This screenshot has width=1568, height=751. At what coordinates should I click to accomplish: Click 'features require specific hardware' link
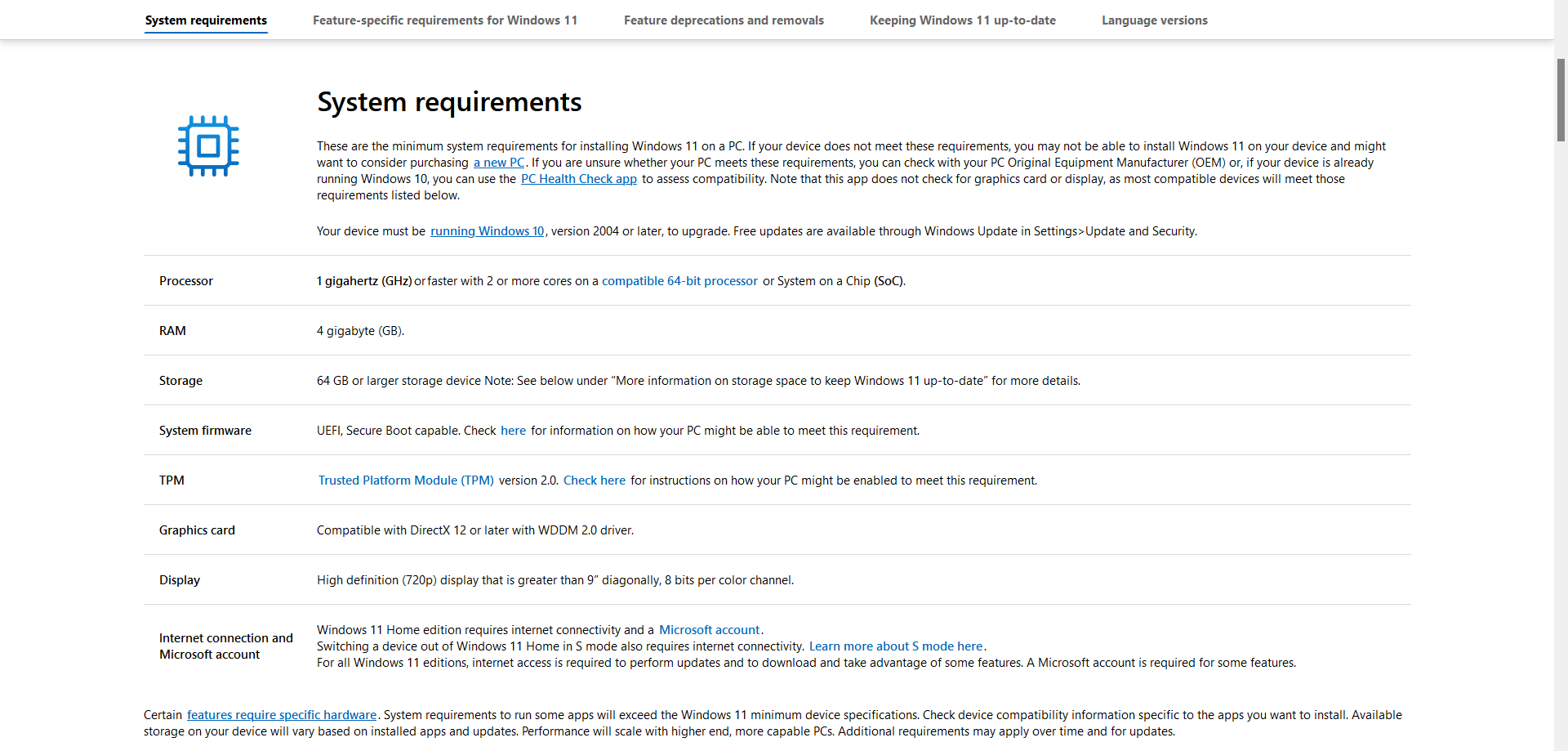(x=282, y=715)
